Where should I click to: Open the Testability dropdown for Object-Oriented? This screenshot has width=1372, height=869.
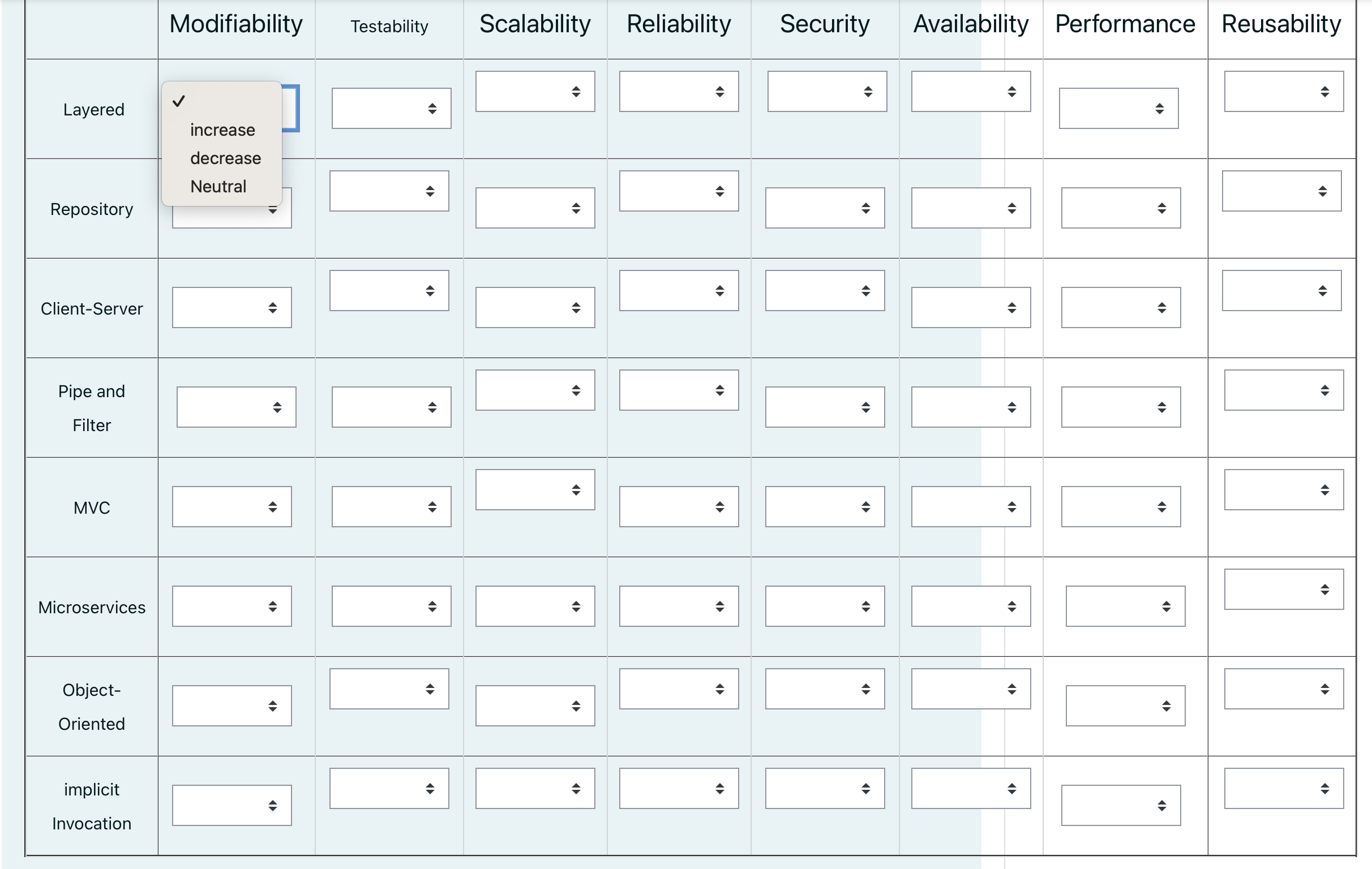[389, 688]
